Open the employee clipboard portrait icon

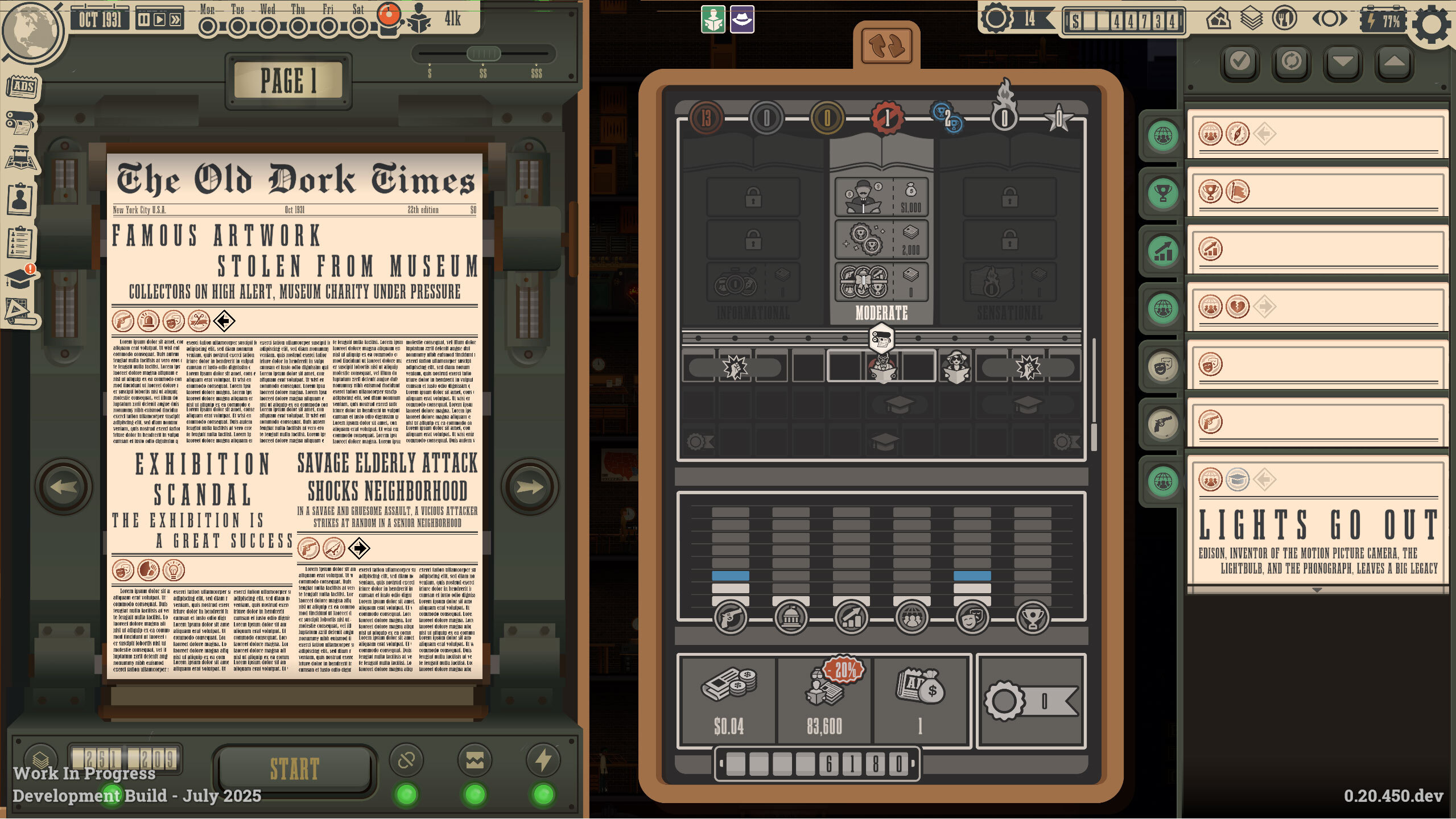tap(20, 199)
